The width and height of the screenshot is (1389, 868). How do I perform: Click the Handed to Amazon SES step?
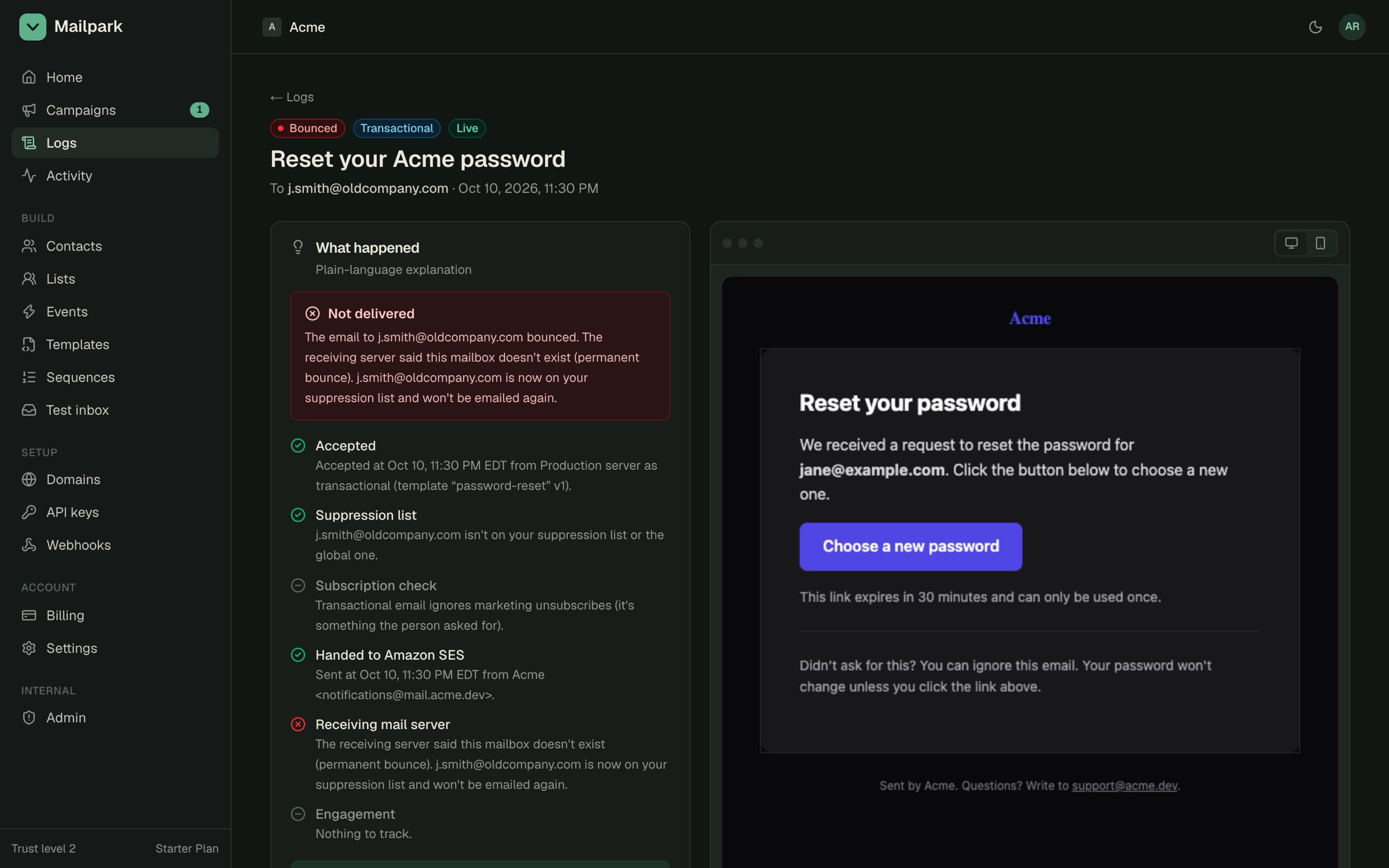[x=479, y=675]
